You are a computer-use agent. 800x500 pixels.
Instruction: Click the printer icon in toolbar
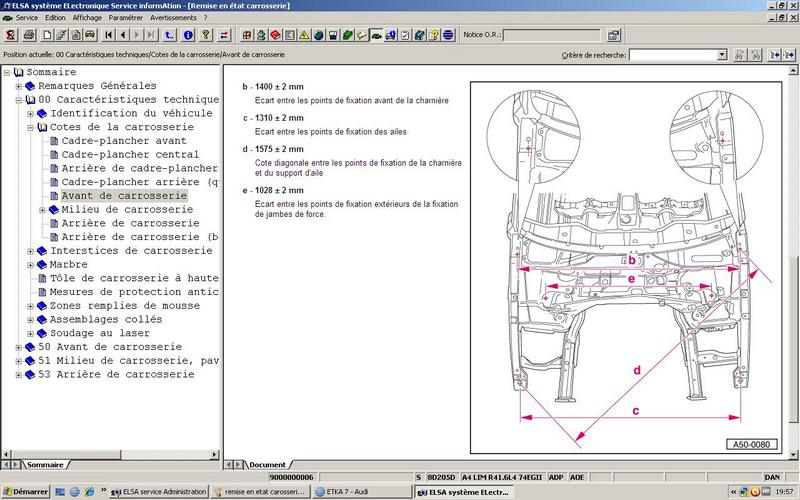tap(29, 35)
